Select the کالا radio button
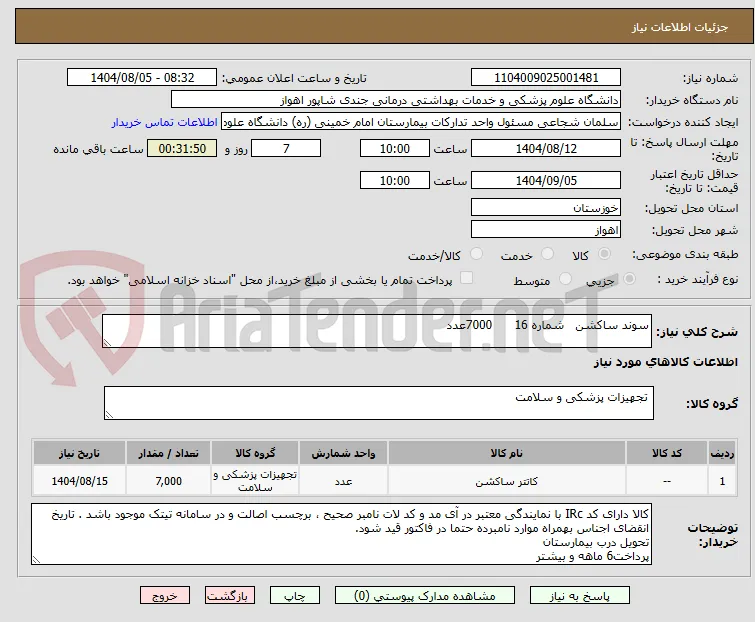This screenshot has width=755, height=622. click(x=604, y=254)
